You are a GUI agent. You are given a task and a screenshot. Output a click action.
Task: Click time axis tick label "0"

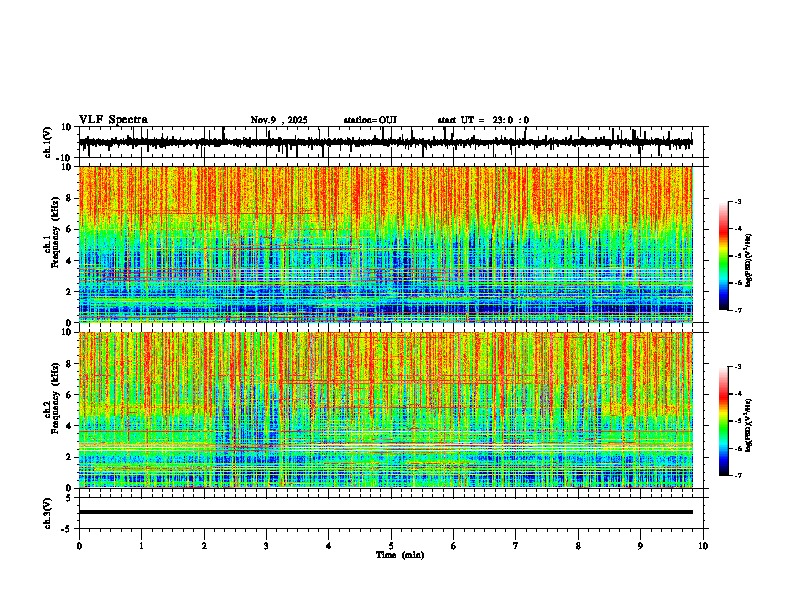[79, 546]
